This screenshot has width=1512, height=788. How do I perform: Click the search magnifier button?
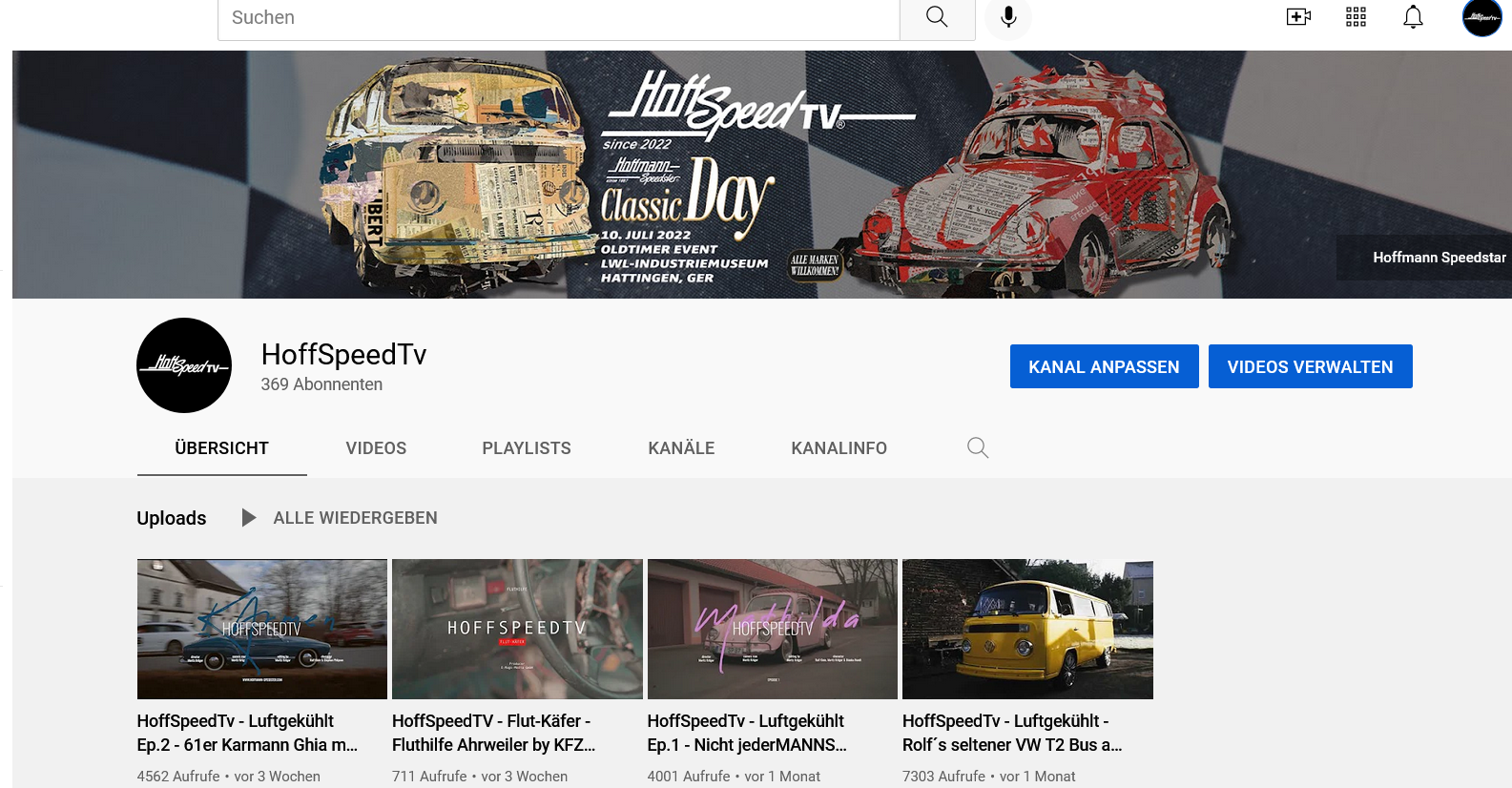click(937, 17)
